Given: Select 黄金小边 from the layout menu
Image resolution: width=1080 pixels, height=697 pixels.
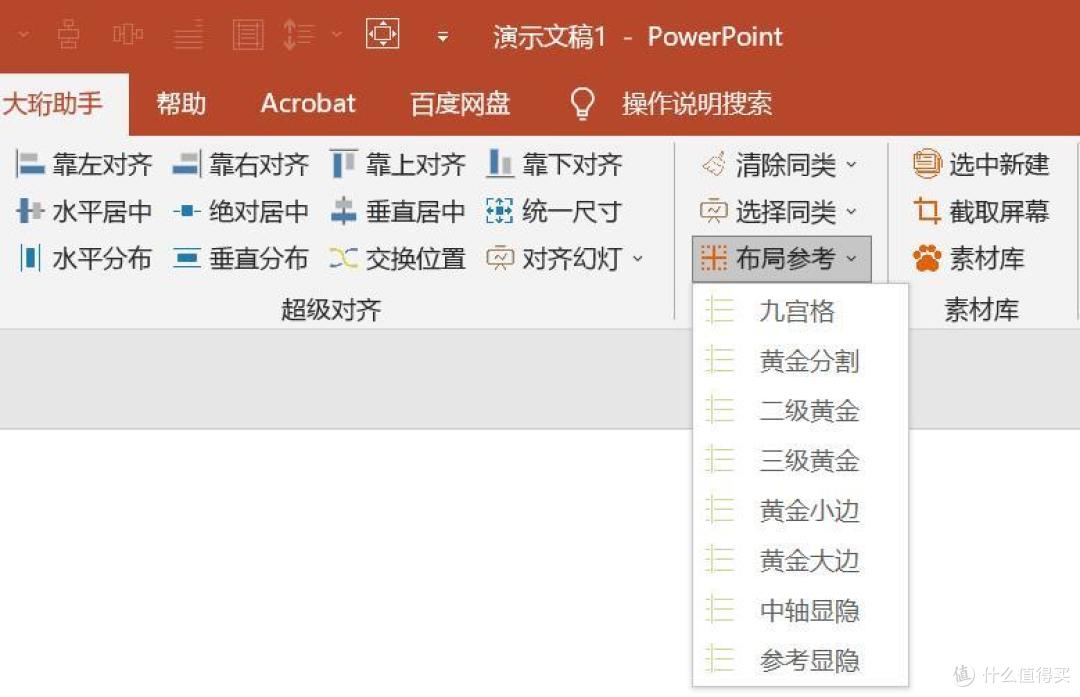Looking at the screenshot, I should (x=800, y=511).
